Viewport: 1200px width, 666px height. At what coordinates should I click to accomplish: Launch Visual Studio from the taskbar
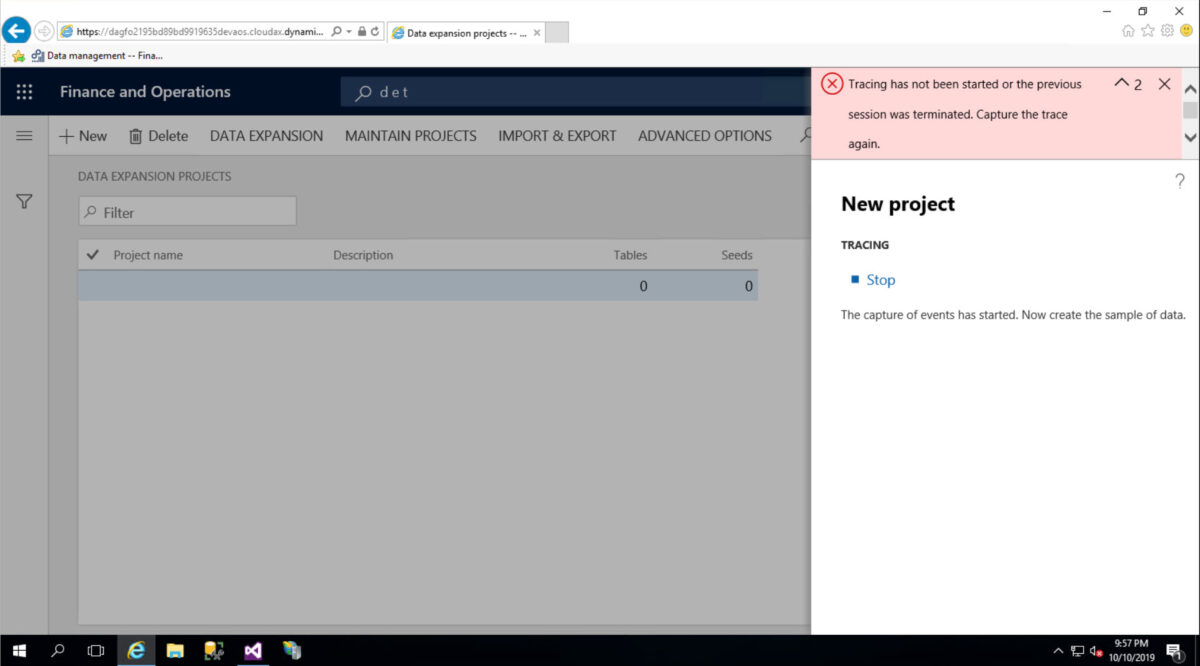(x=252, y=650)
